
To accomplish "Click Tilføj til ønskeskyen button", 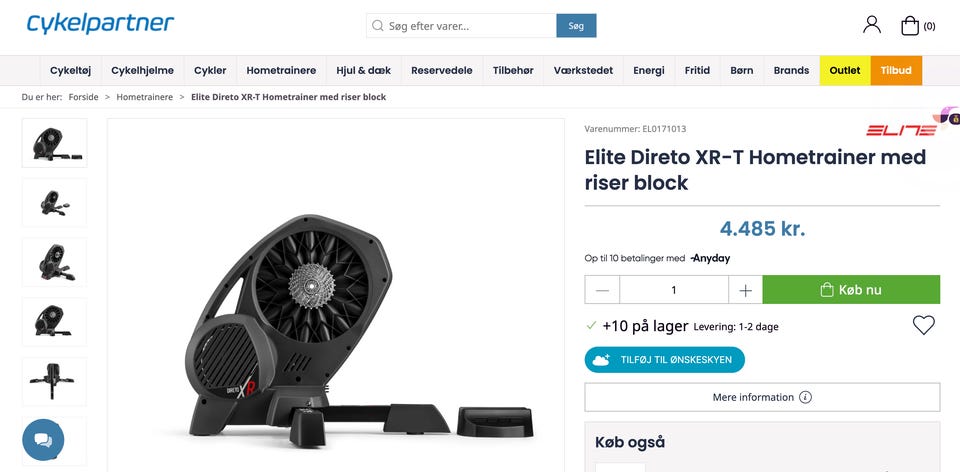I will coord(664,360).
